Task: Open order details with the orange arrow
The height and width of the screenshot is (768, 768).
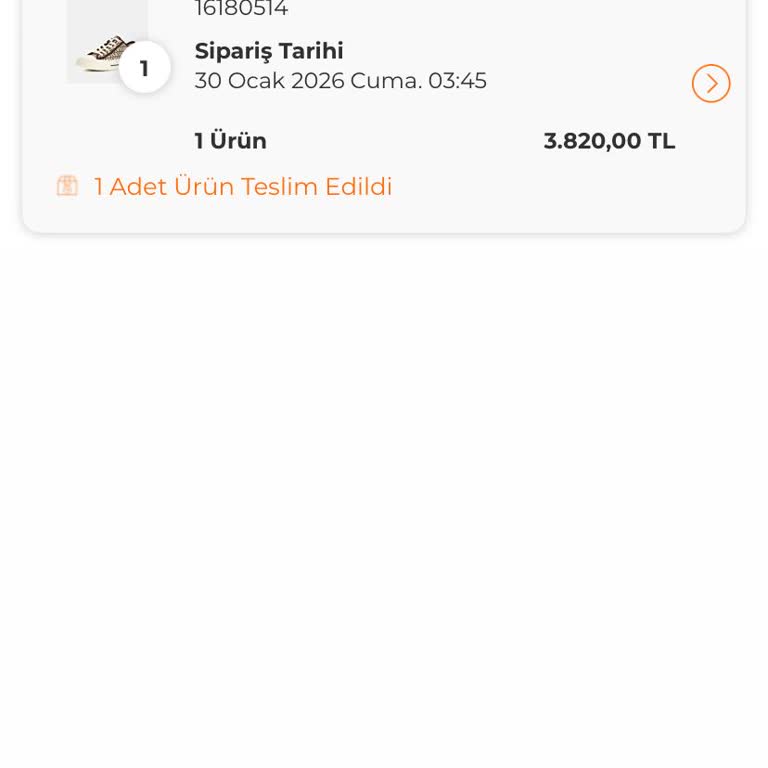Action: (711, 83)
